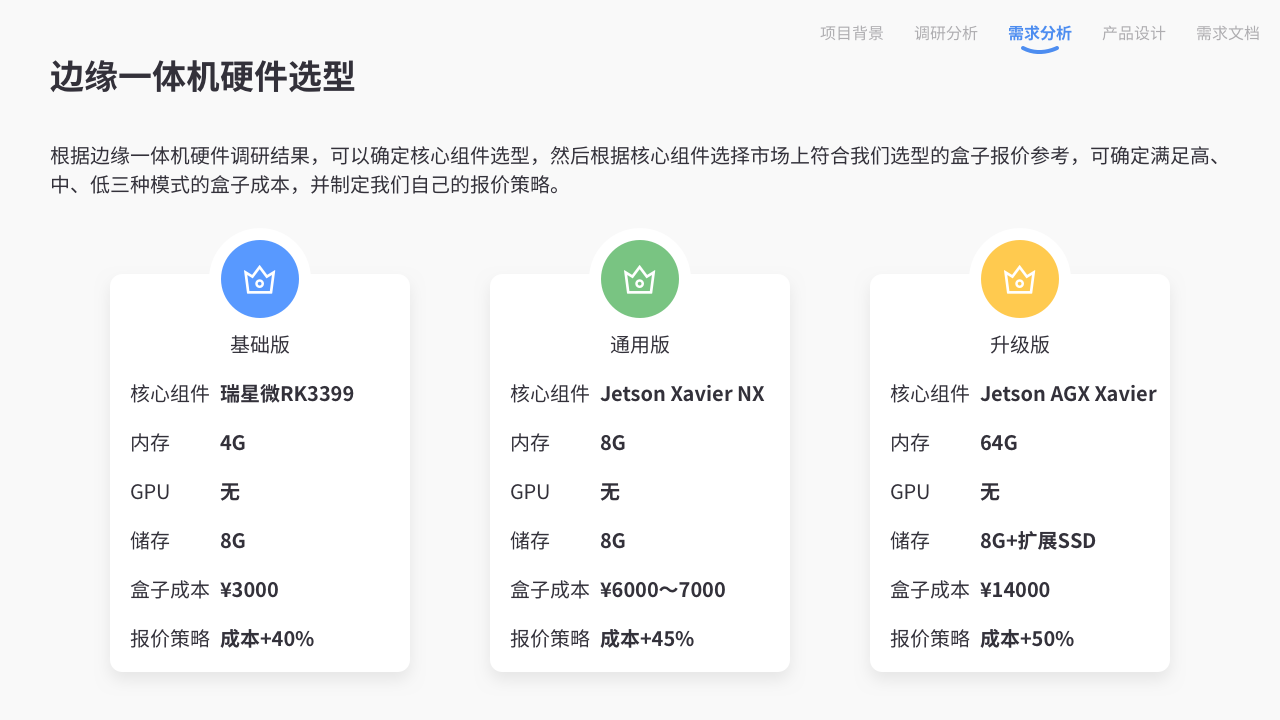Click 内存 label in 升级版 card
This screenshot has height=720, width=1280.
pyautogui.click(x=910, y=443)
